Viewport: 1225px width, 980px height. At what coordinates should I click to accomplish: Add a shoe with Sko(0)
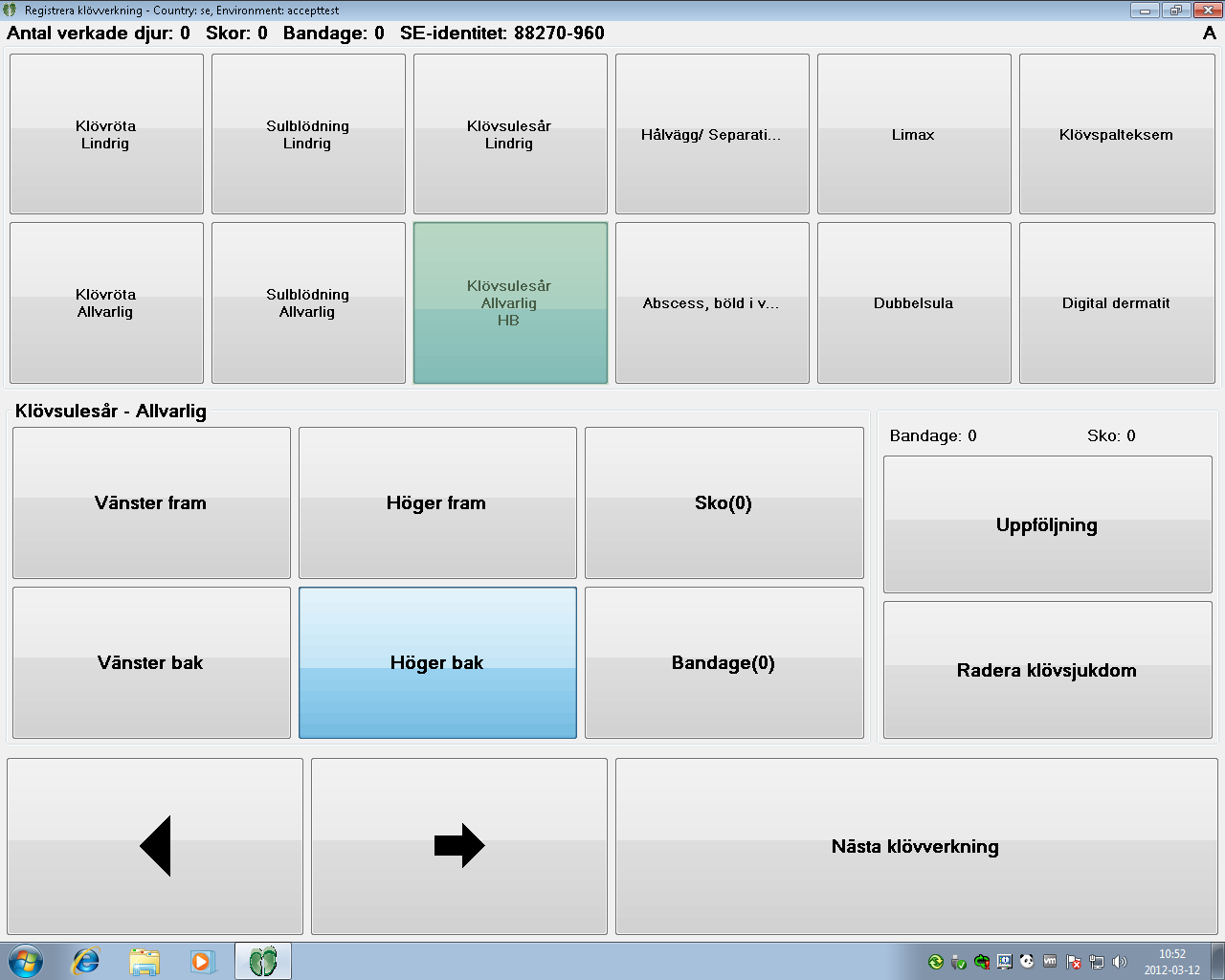(x=724, y=503)
